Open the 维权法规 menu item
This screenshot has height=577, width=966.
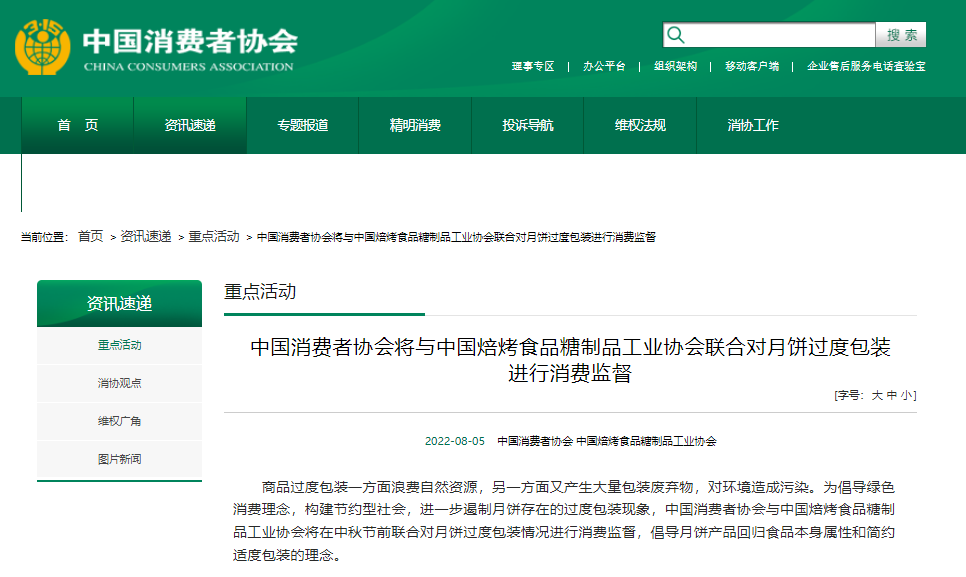(640, 125)
